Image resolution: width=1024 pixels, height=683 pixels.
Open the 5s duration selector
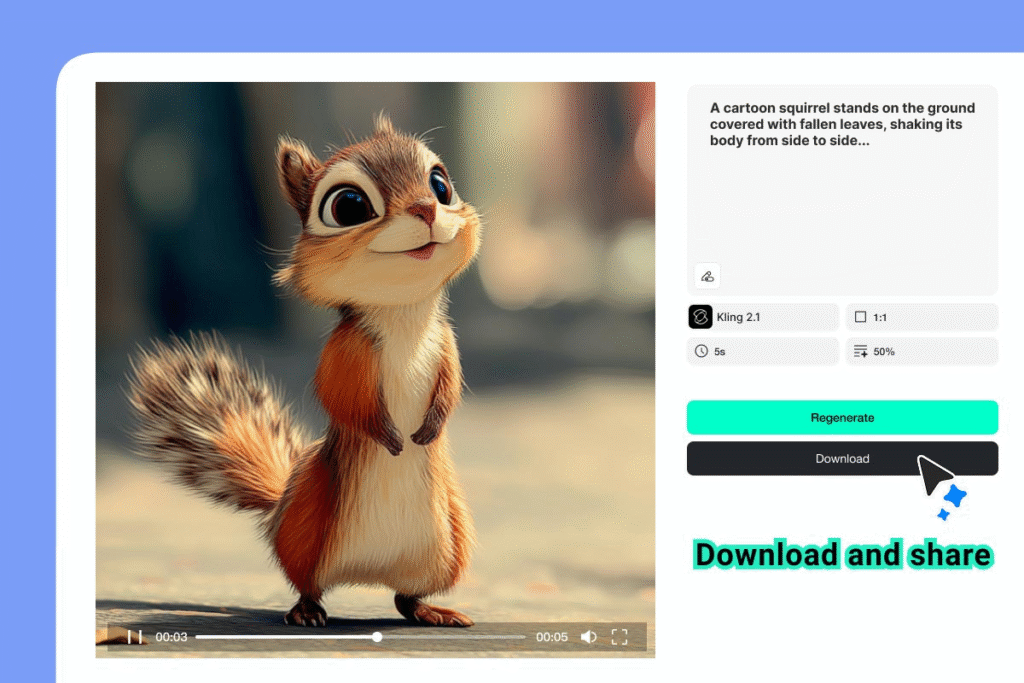tap(763, 352)
